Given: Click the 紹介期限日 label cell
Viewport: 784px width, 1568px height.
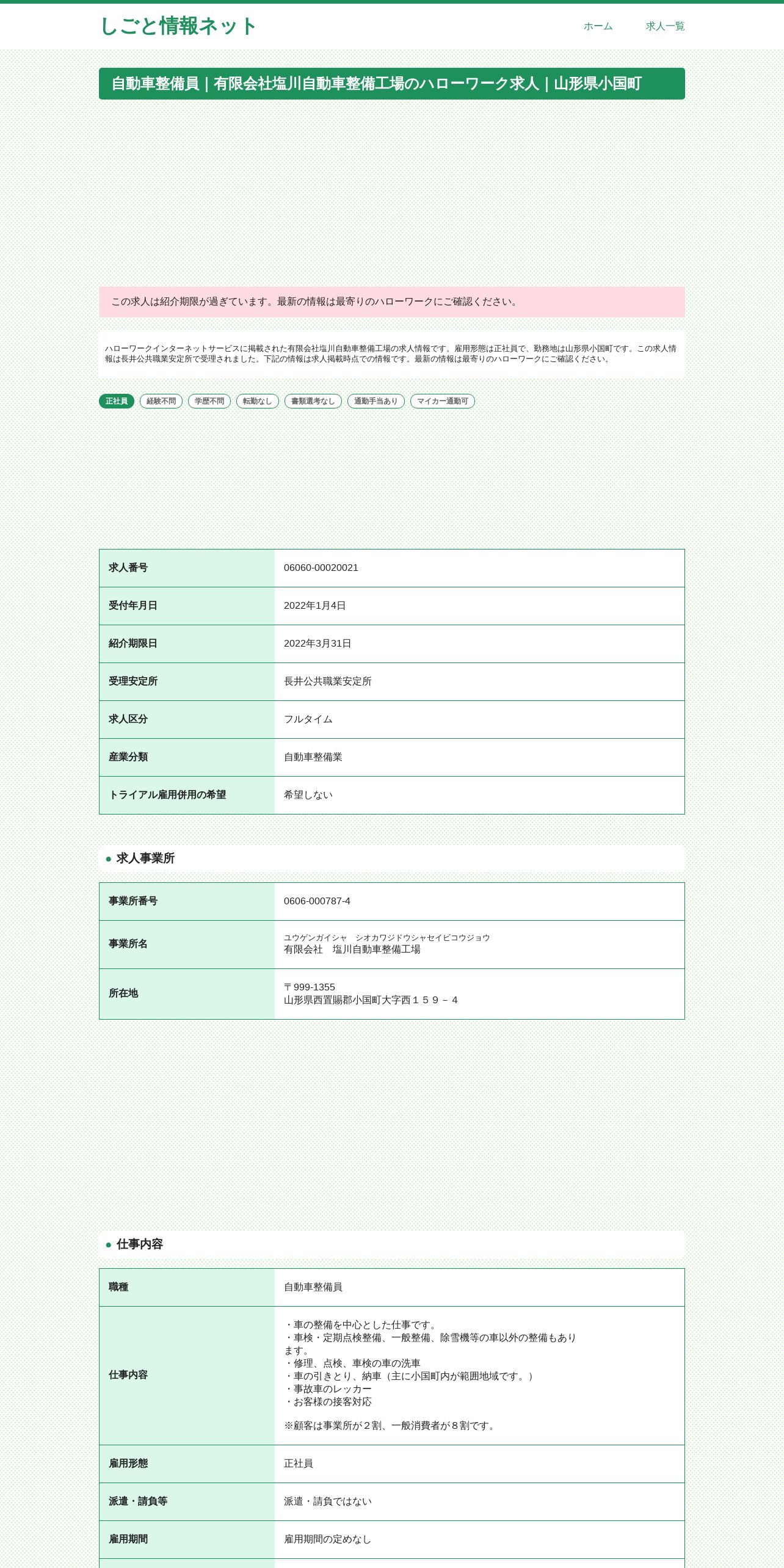Looking at the screenshot, I should [x=187, y=644].
